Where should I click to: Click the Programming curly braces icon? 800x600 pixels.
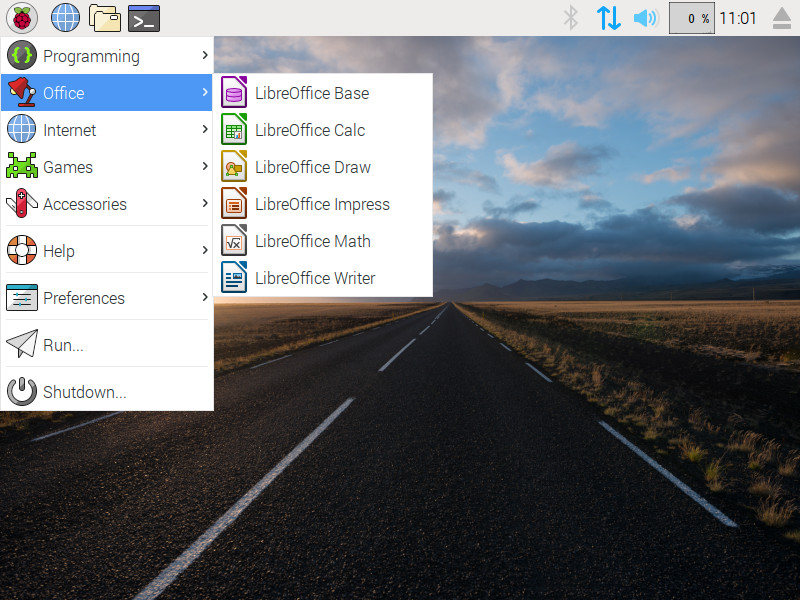click(21, 55)
